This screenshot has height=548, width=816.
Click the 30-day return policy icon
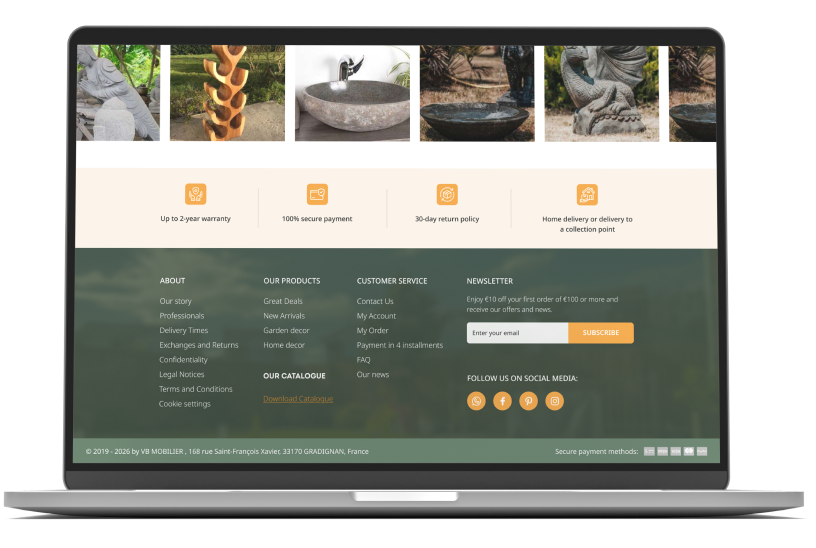(x=447, y=195)
